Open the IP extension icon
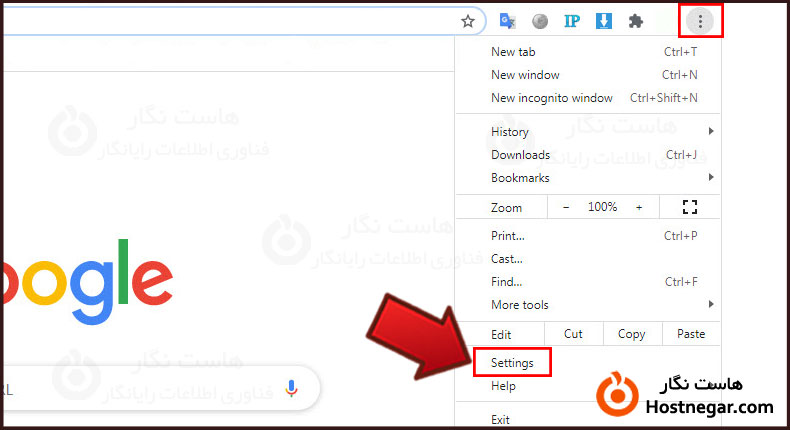The width and height of the screenshot is (790, 430). click(x=572, y=21)
